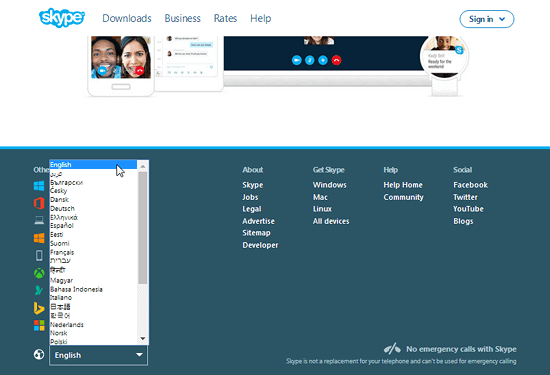550x375 pixels.
Task: Click the Skype badge on the smartwatch
Action: click(459, 50)
